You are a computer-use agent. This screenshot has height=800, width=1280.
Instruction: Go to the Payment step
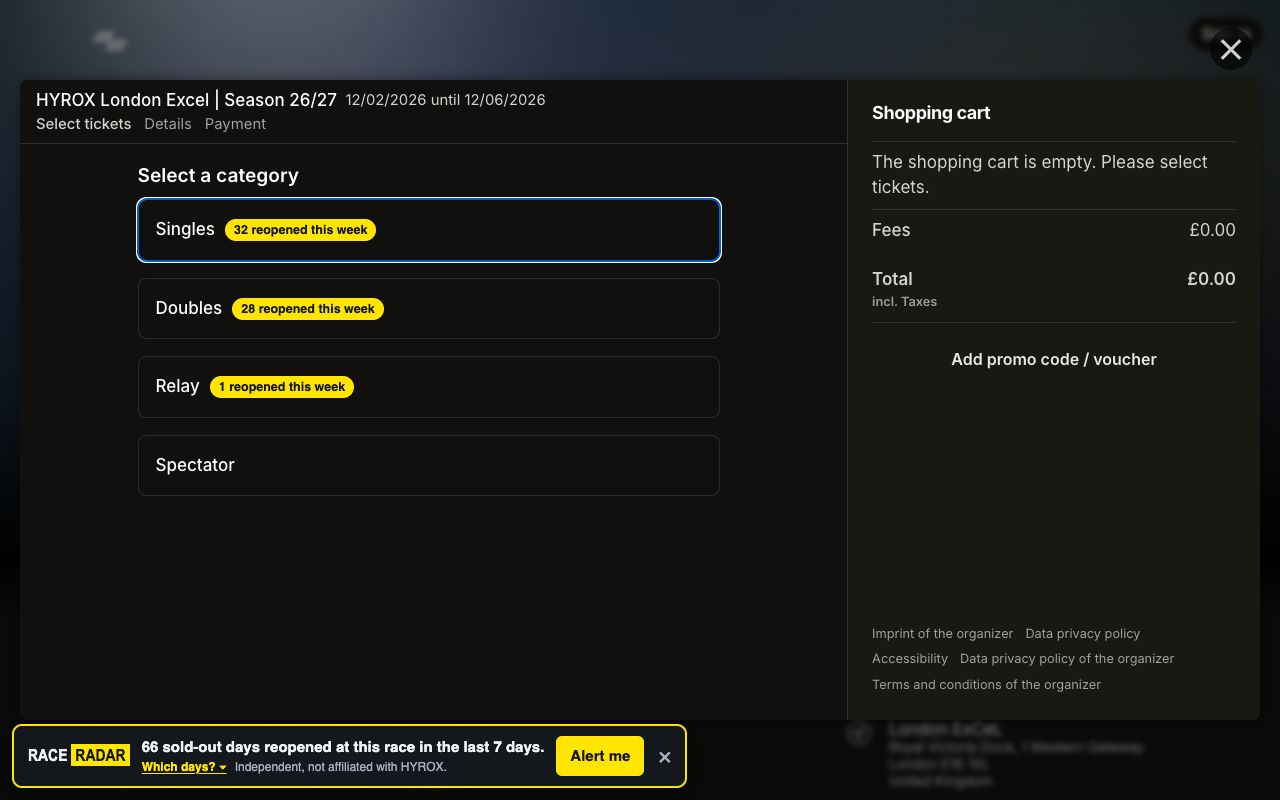[x=235, y=124]
